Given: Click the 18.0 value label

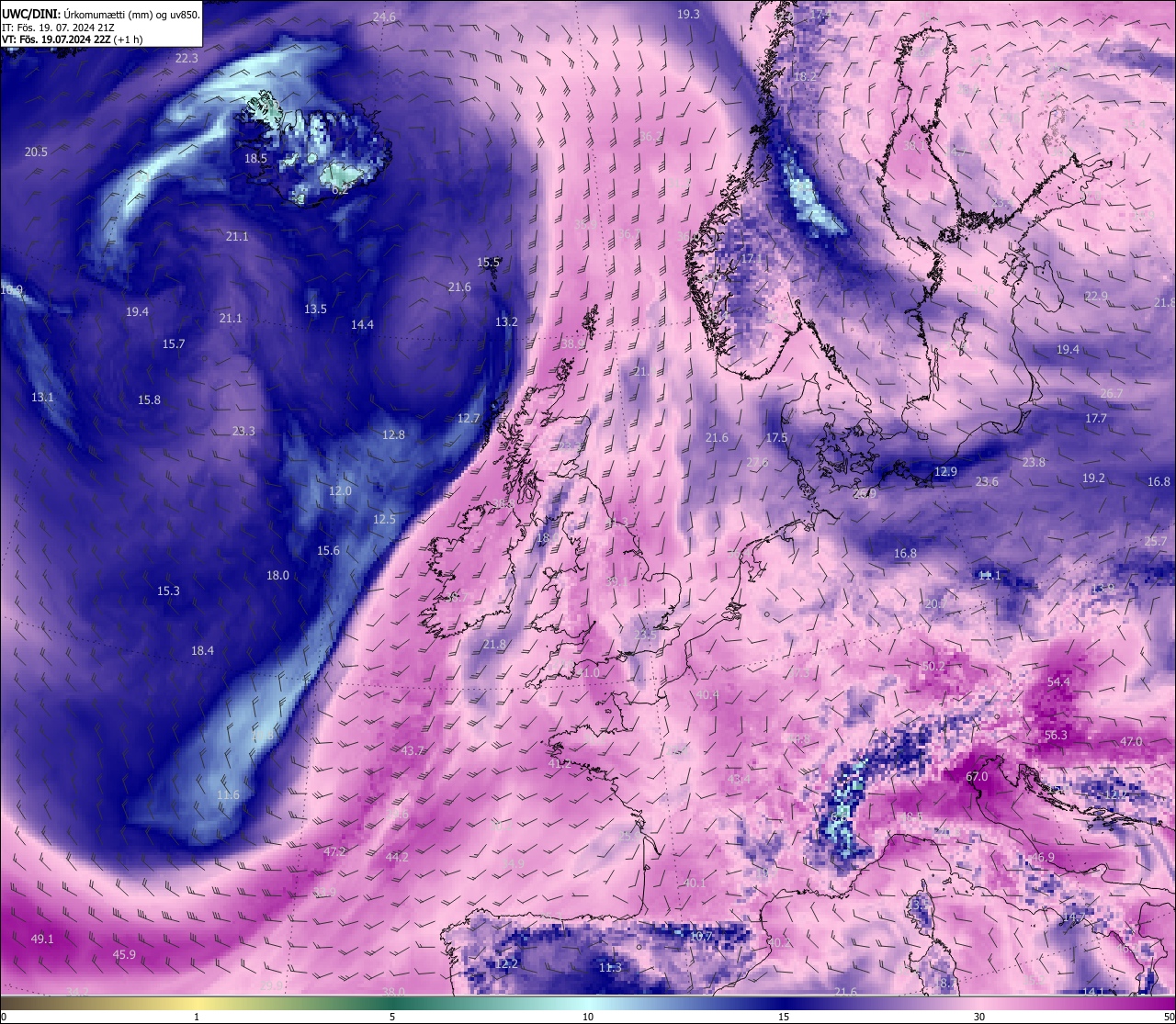Looking at the screenshot, I should [x=277, y=576].
